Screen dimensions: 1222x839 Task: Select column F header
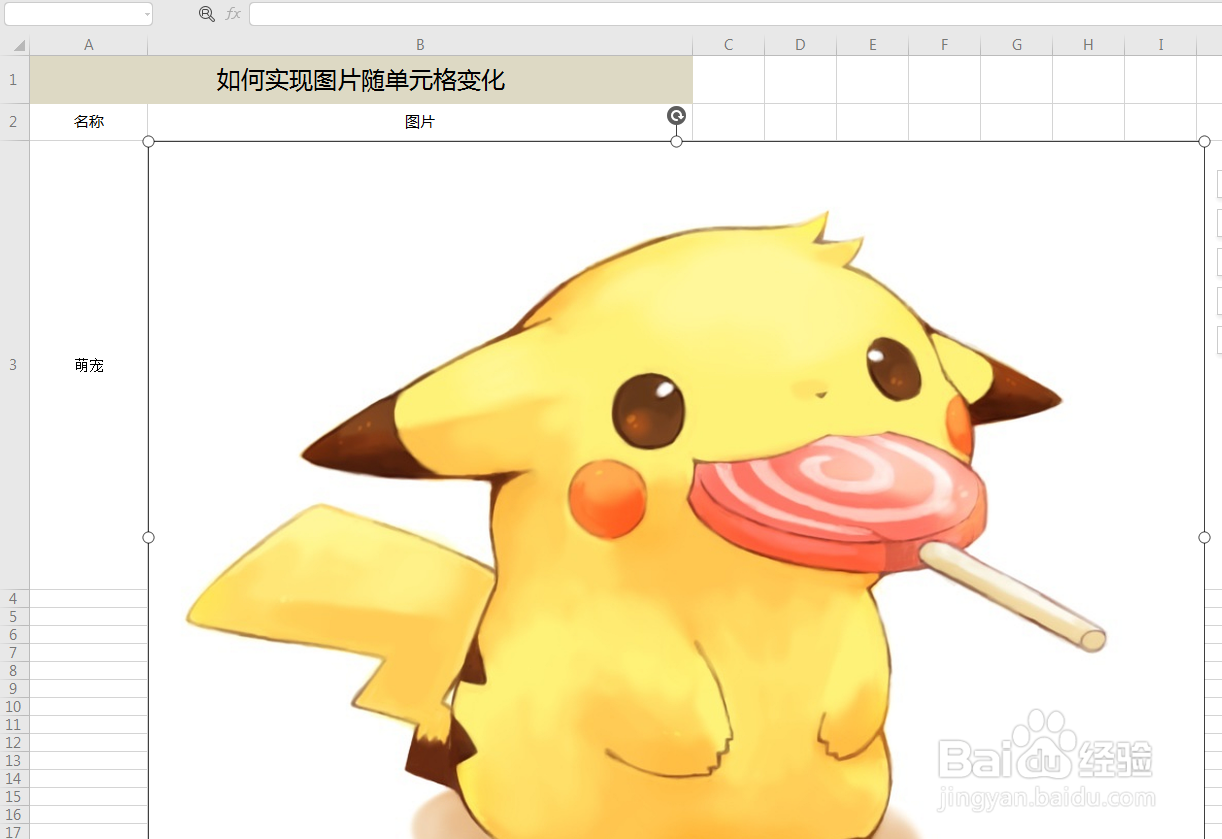click(944, 45)
